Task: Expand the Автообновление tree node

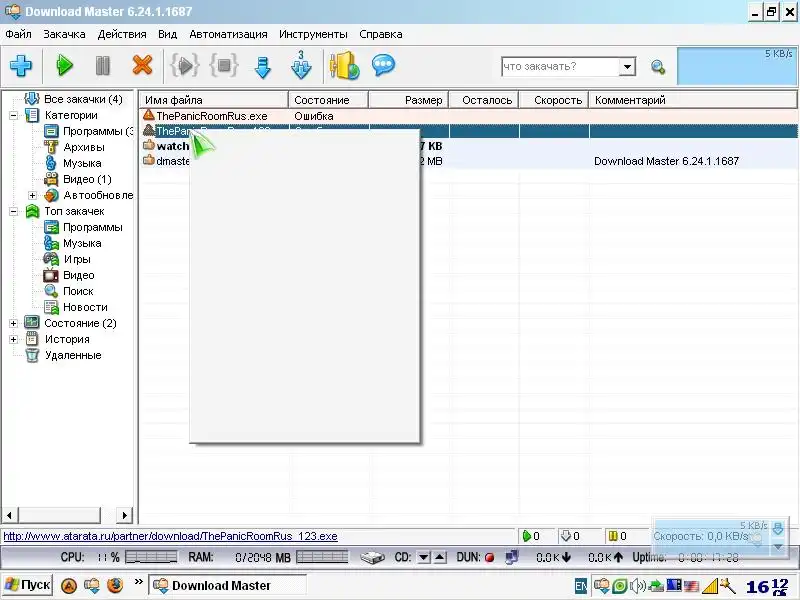Action: point(33,195)
